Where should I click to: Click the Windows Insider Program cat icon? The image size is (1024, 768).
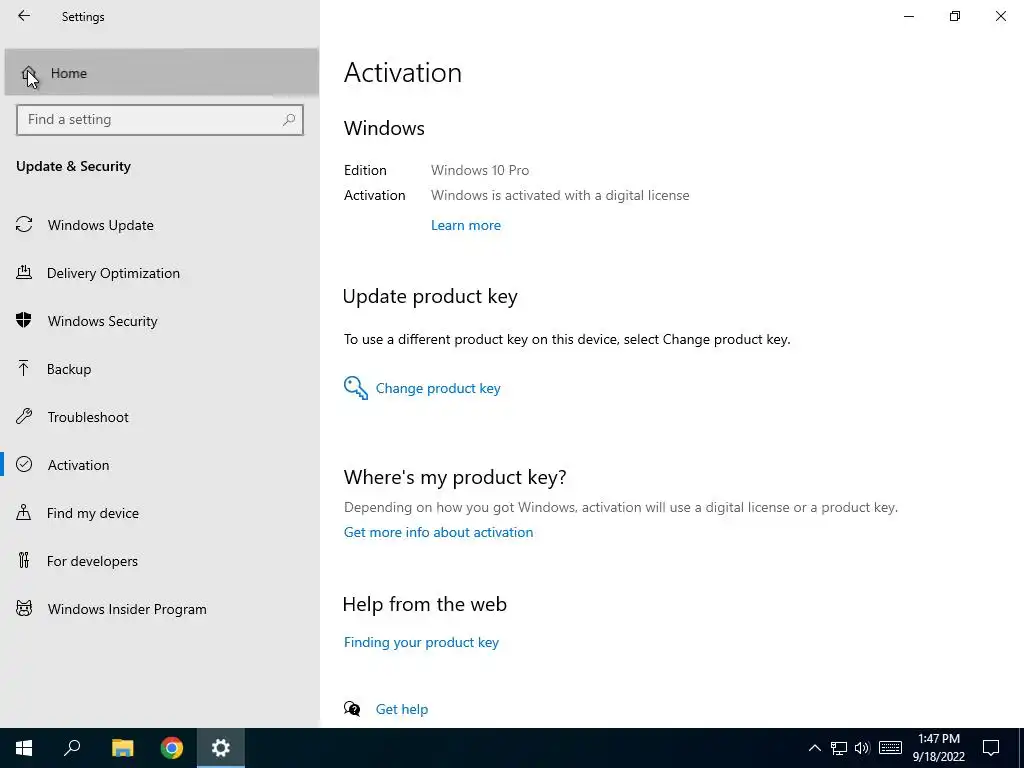pos(24,609)
